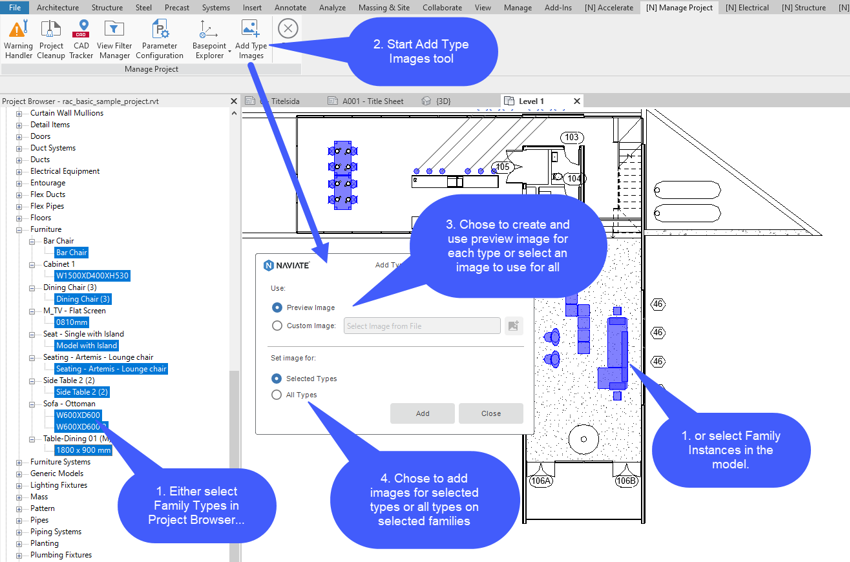Select the W1500XD400XH530 cabinet type
850x562 pixels.
coord(92,276)
